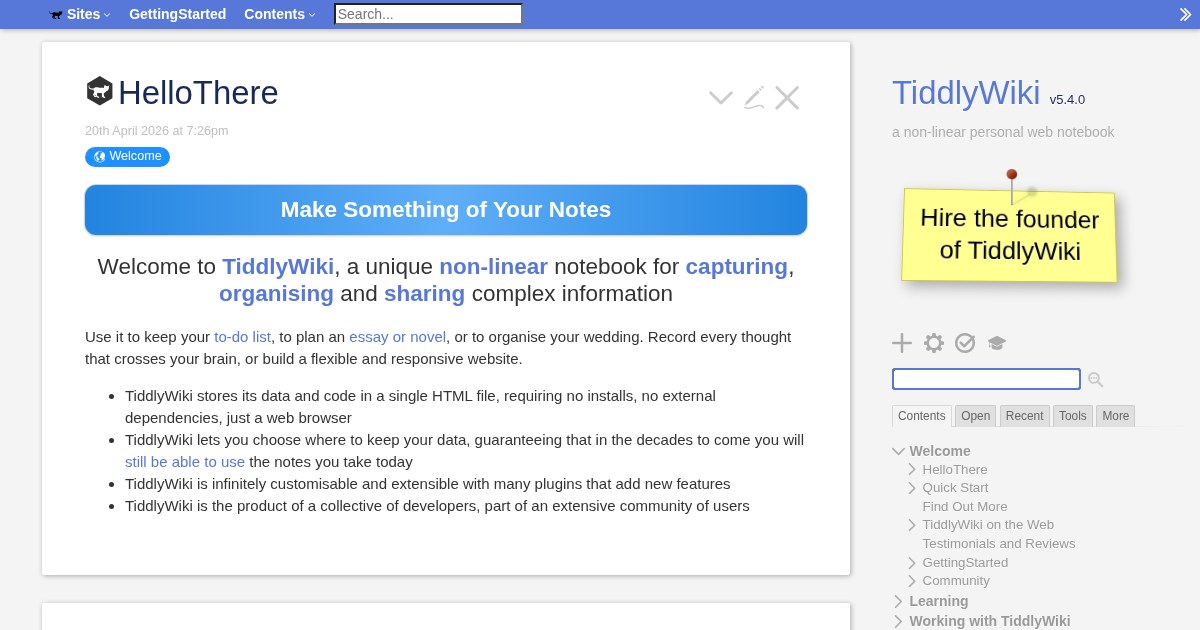Hide the sidebar using the double-chevron icon

coord(1185,14)
